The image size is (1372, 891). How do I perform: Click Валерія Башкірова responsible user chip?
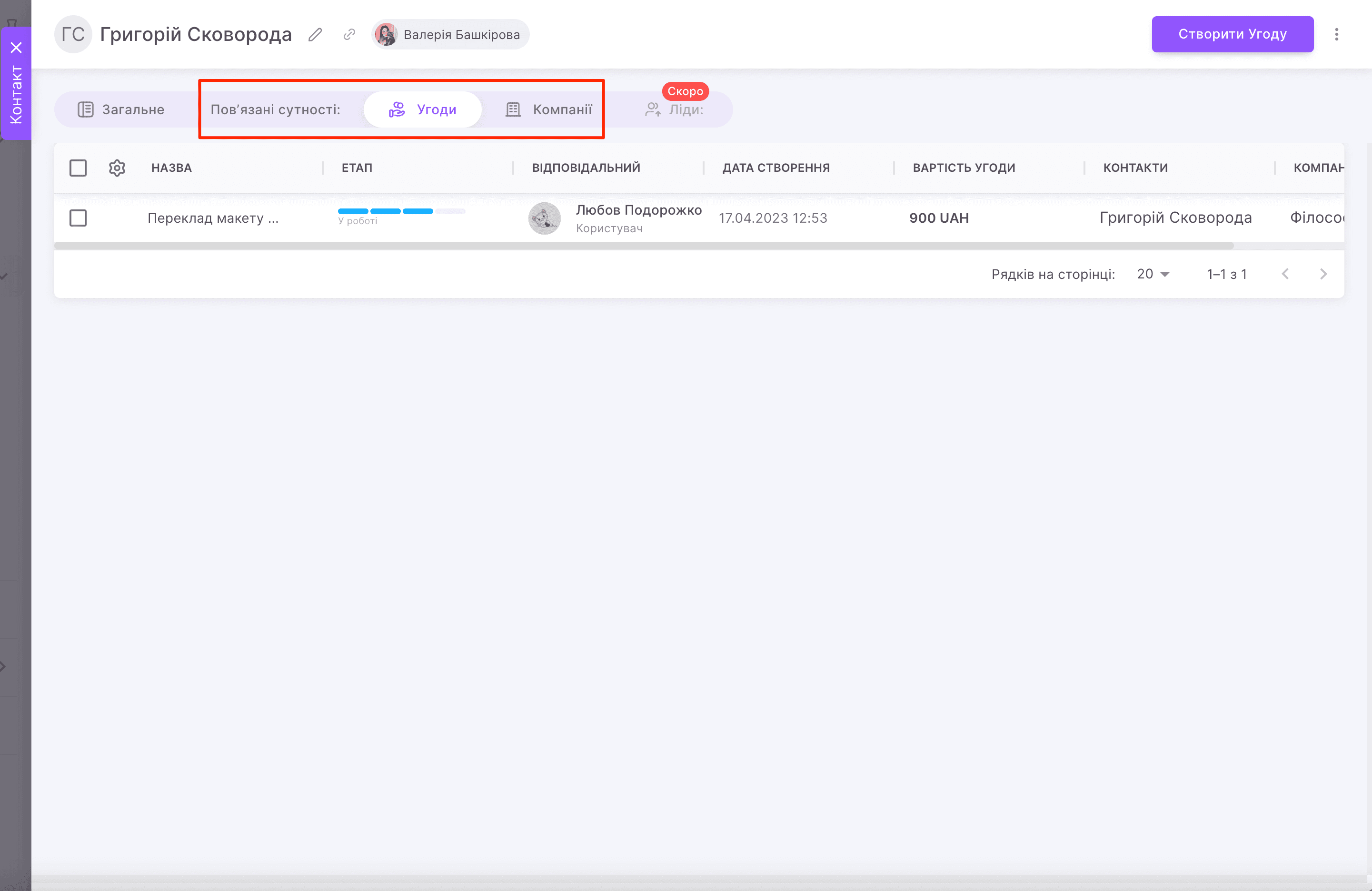pos(451,35)
